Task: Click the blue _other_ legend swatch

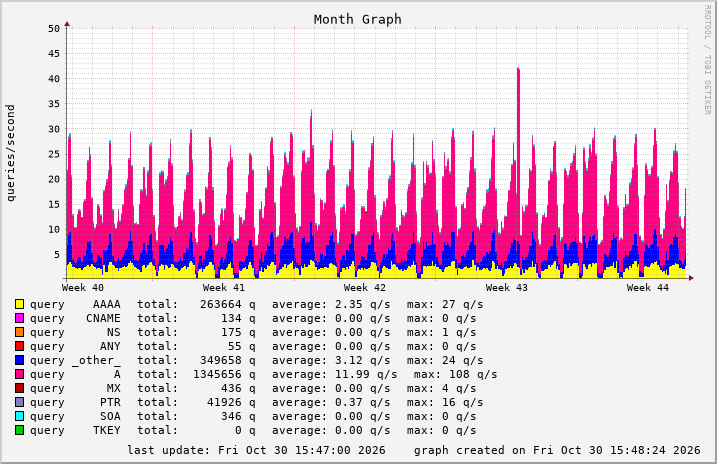Action: click(x=19, y=360)
